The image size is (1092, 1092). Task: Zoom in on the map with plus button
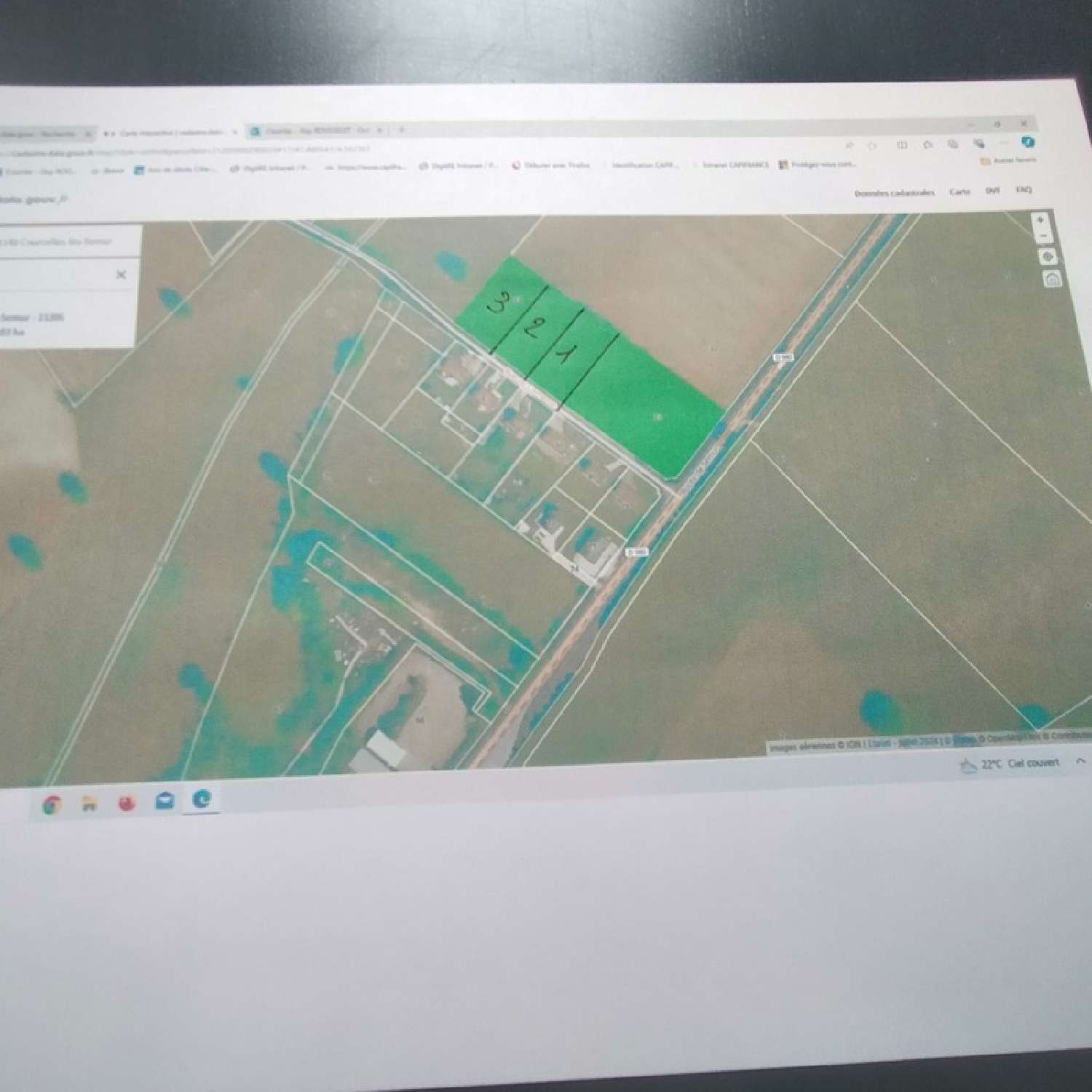click(x=1040, y=219)
